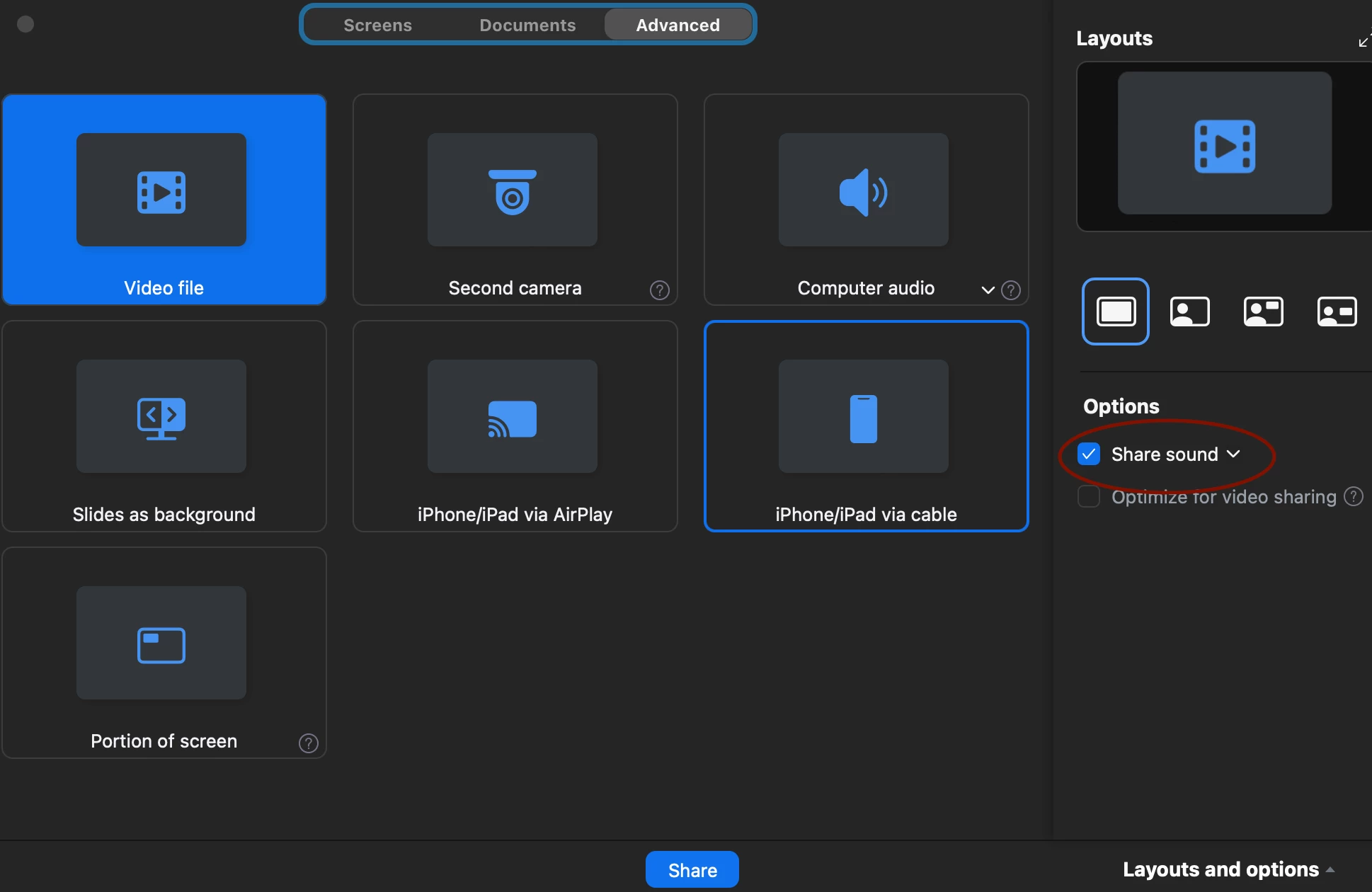Select the full-screen content-only layout
The image size is (1372, 892).
tap(1116, 311)
